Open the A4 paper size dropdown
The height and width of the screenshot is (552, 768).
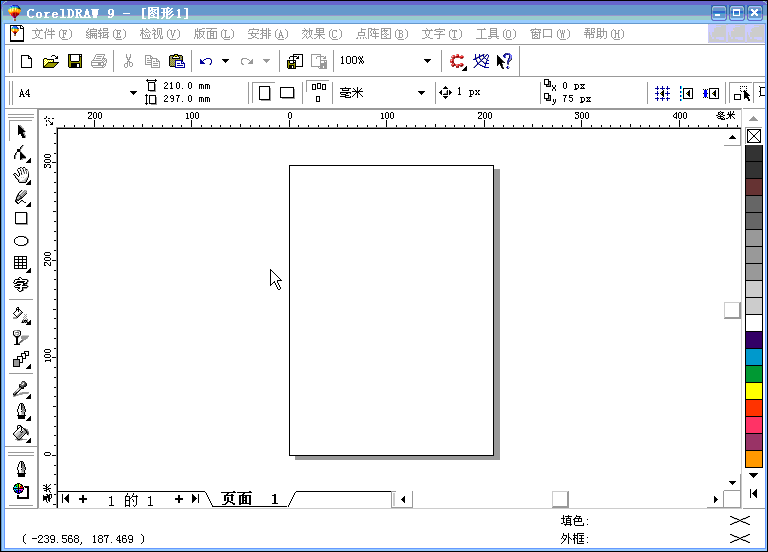click(x=133, y=93)
